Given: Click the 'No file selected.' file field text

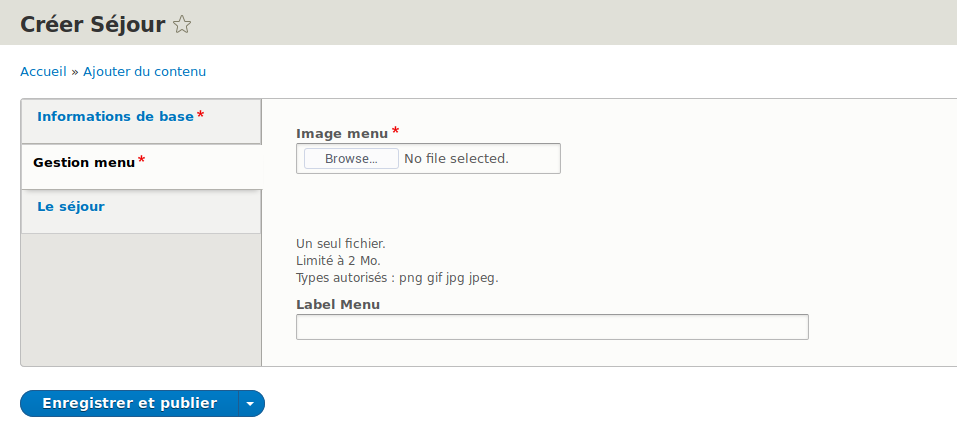Looking at the screenshot, I should [x=456, y=158].
